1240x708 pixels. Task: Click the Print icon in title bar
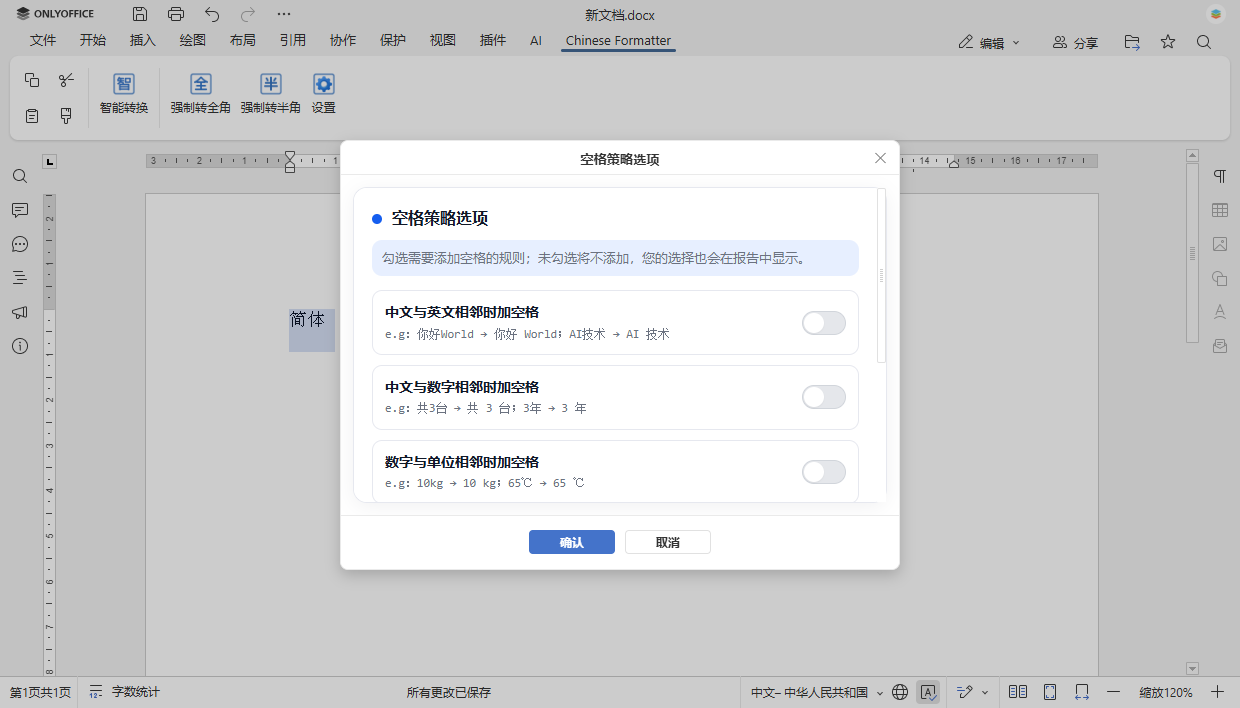[176, 14]
